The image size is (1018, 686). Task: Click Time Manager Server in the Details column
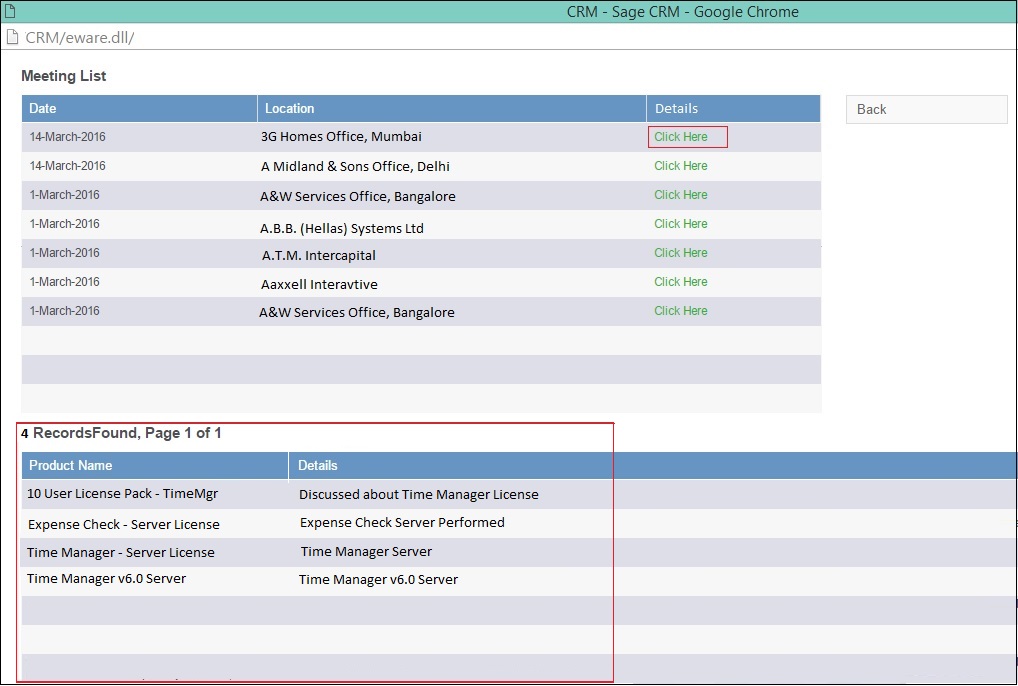[x=366, y=552]
